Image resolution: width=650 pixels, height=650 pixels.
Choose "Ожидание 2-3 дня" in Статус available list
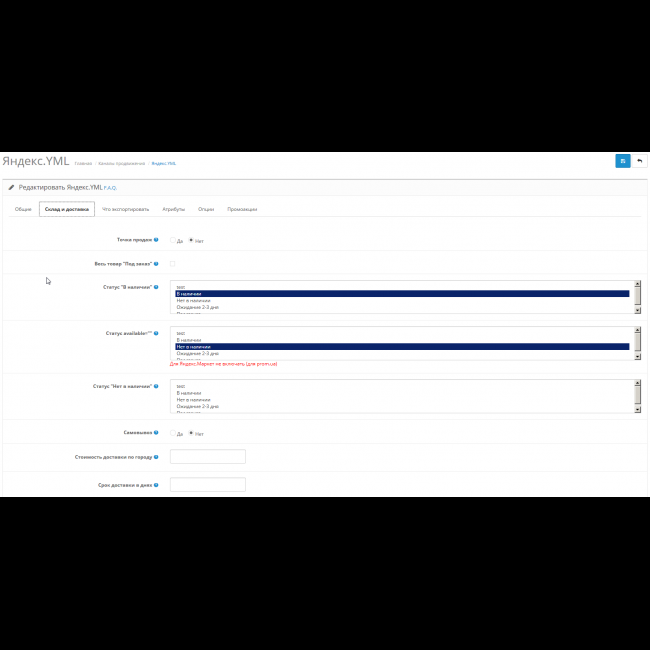point(197,353)
